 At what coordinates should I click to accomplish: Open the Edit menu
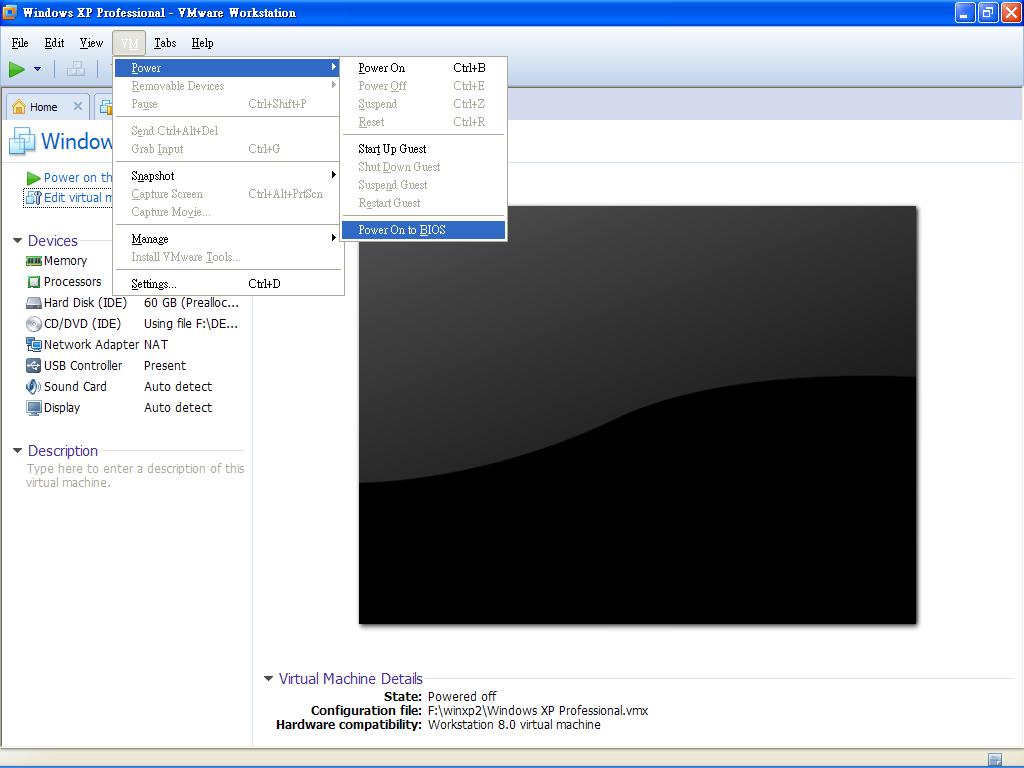click(54, 43)
